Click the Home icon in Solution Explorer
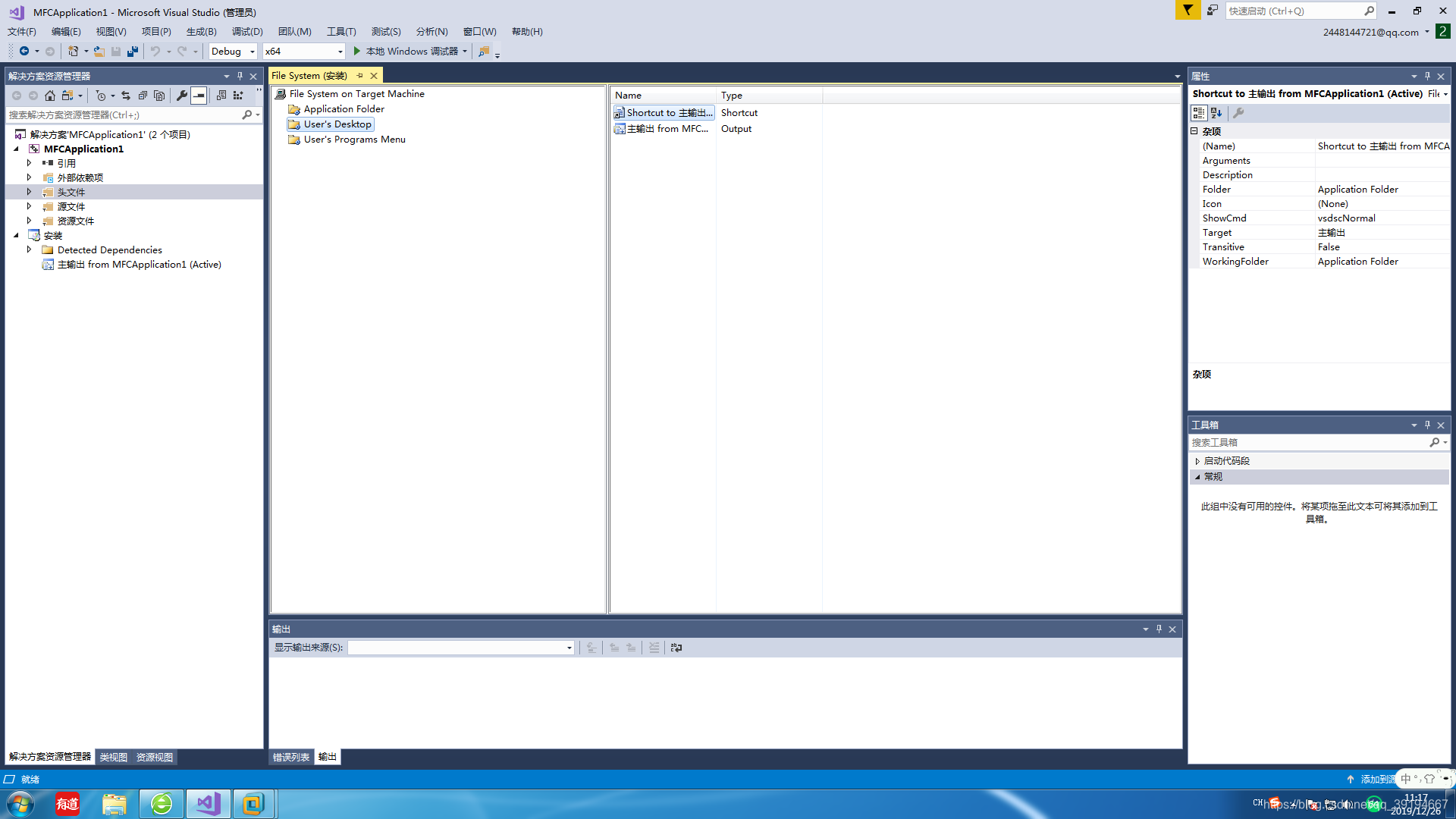The width and height of the screenshot is (1456, 819). click(50, 96)
